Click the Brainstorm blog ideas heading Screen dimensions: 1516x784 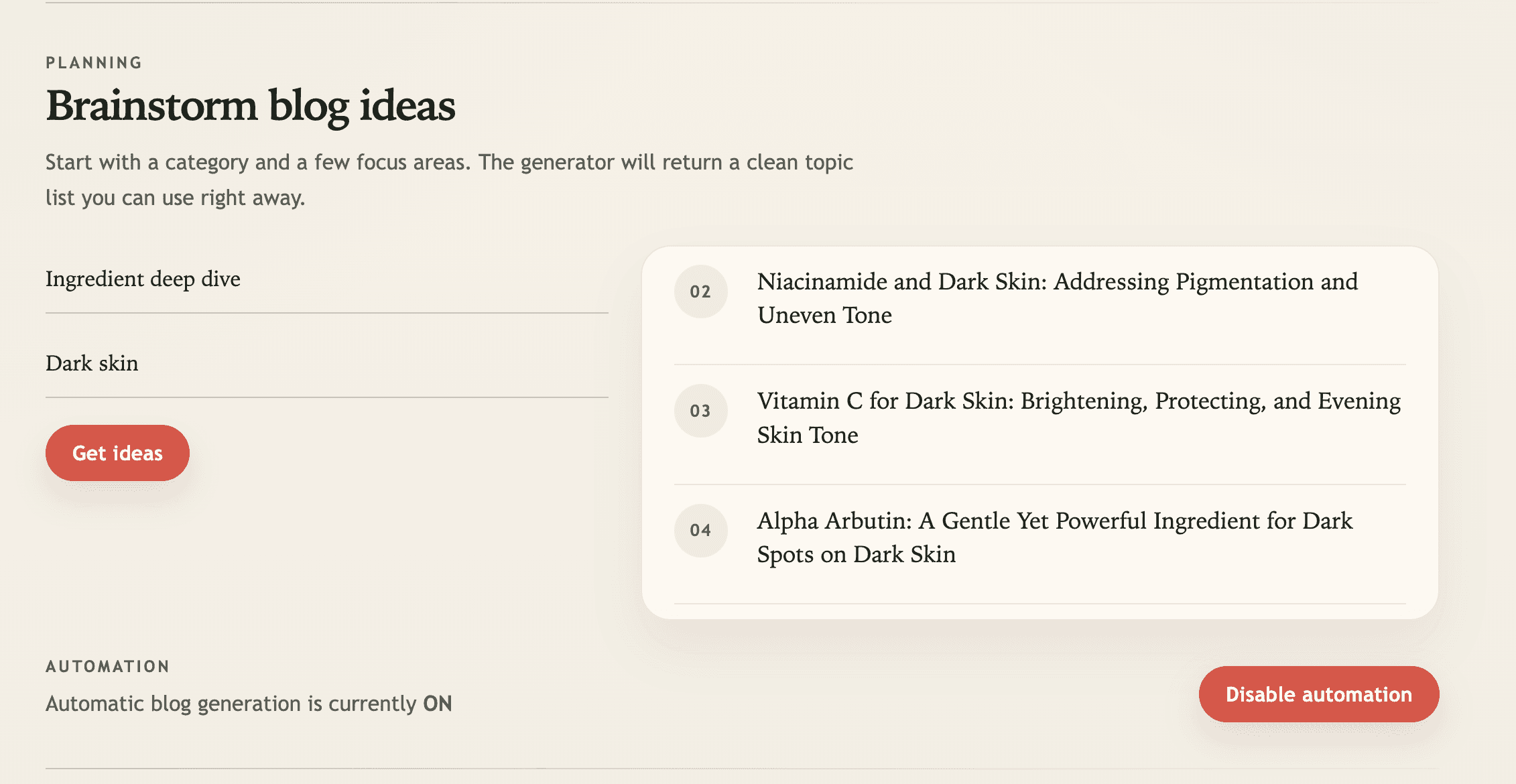[x=251, y=105]
